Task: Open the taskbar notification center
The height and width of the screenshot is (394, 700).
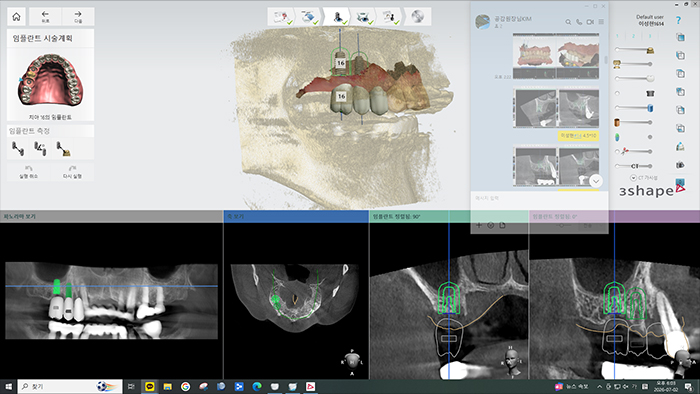Action: (689, 387)
